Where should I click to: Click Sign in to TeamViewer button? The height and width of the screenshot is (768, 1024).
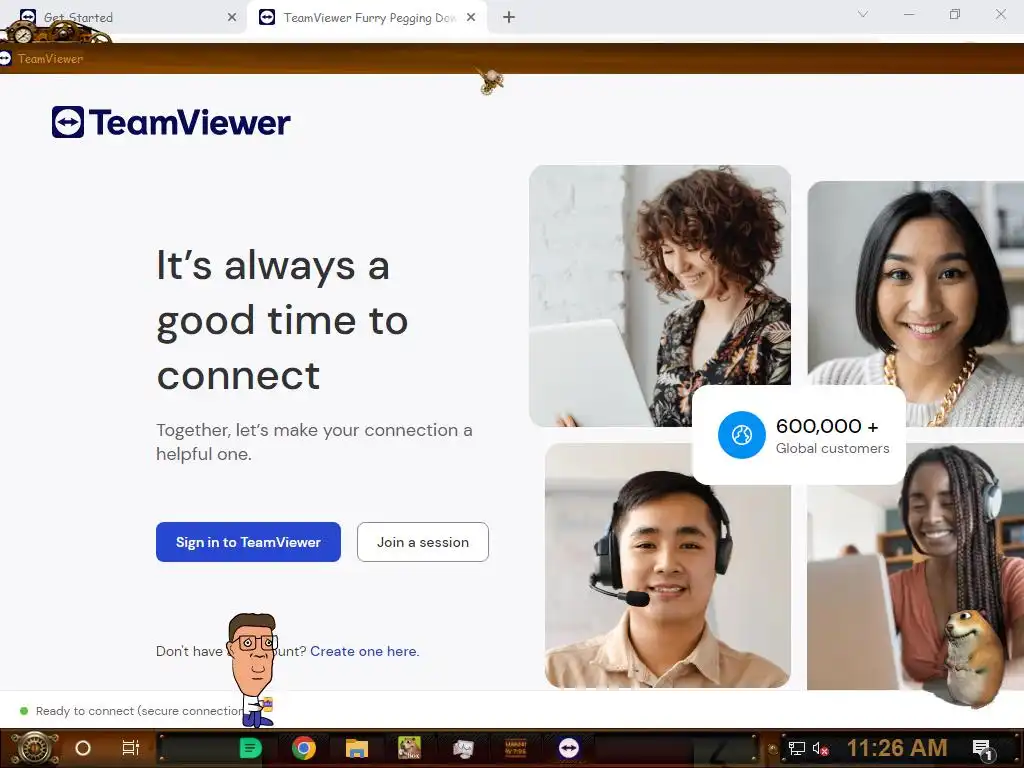(x=248, y=541)
